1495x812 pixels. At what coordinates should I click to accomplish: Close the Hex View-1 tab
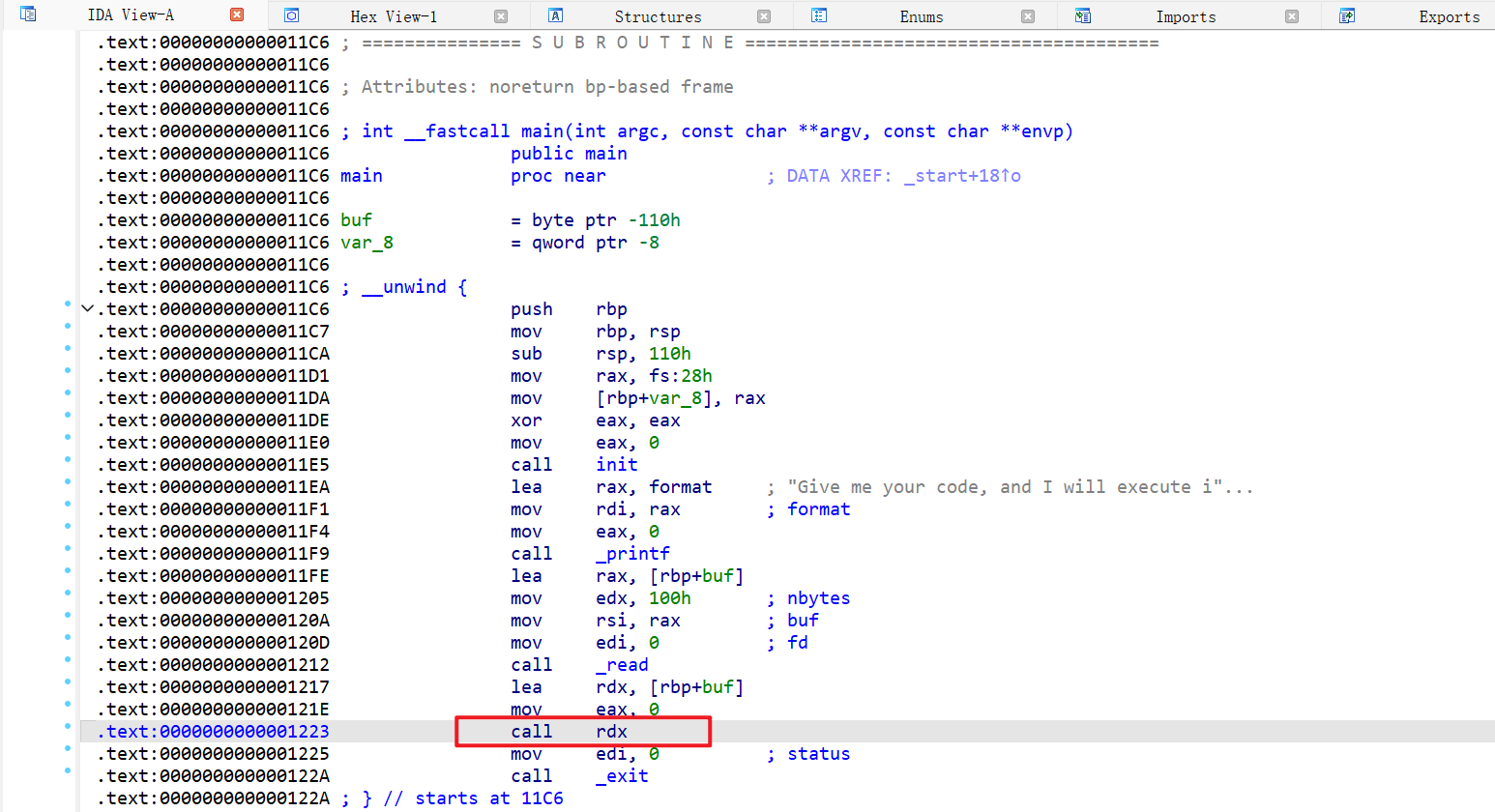click(501, 16)
